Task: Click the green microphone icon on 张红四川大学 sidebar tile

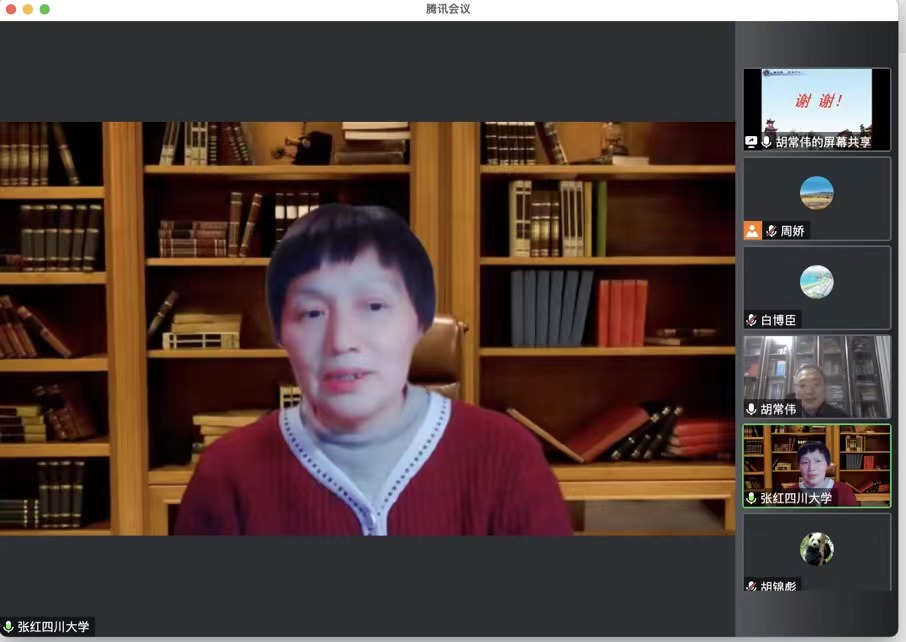Action: coord(751,497)
